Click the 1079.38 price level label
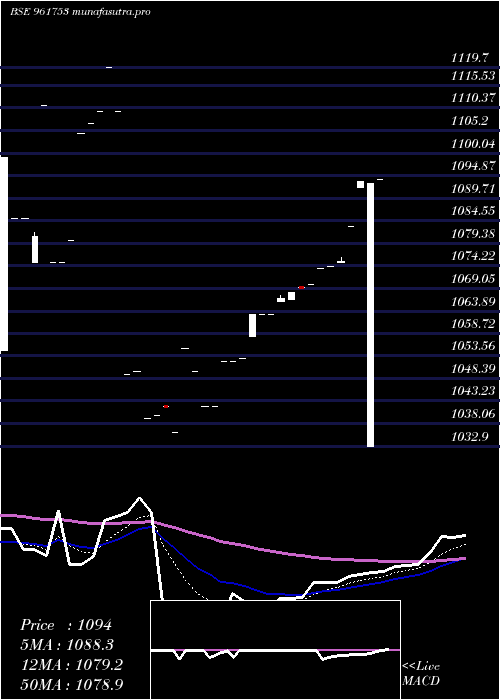 coord(473,234)
